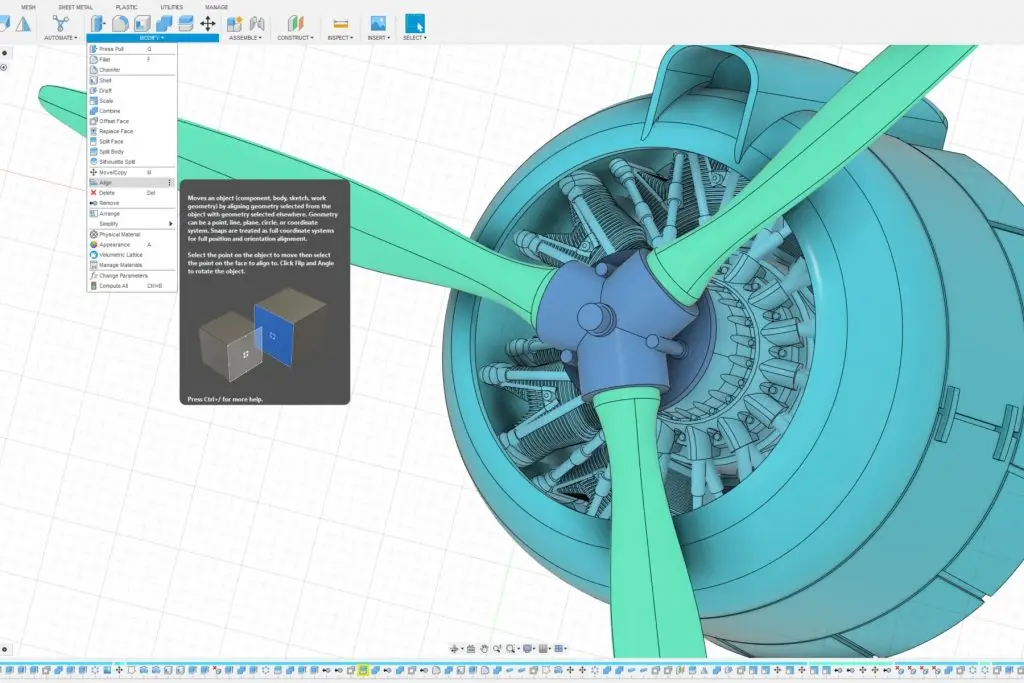Expand the CONSTRUCT dropdown
Screen dimensions: 1024x683
click(x=295, y=38)
